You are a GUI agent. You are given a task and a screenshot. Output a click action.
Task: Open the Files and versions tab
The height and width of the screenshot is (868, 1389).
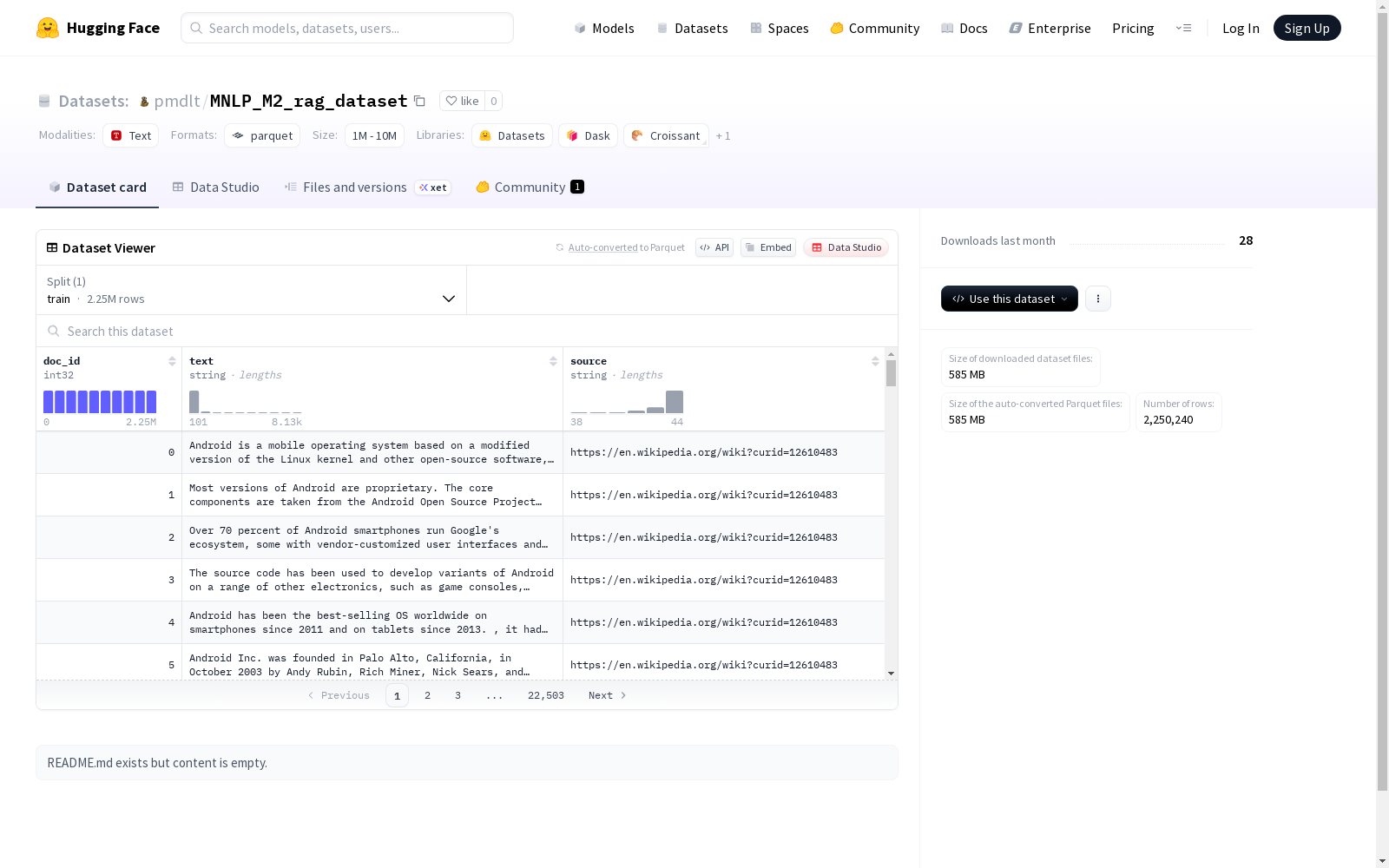click(x=367, y=187)
